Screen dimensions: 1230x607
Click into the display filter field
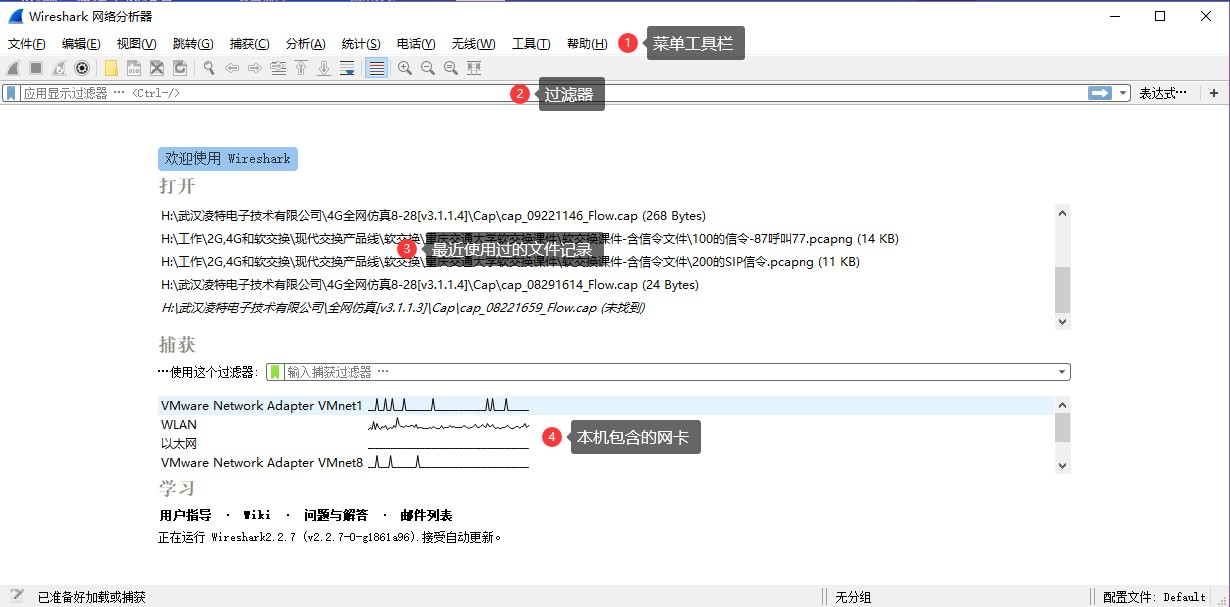tap(552, 93)
